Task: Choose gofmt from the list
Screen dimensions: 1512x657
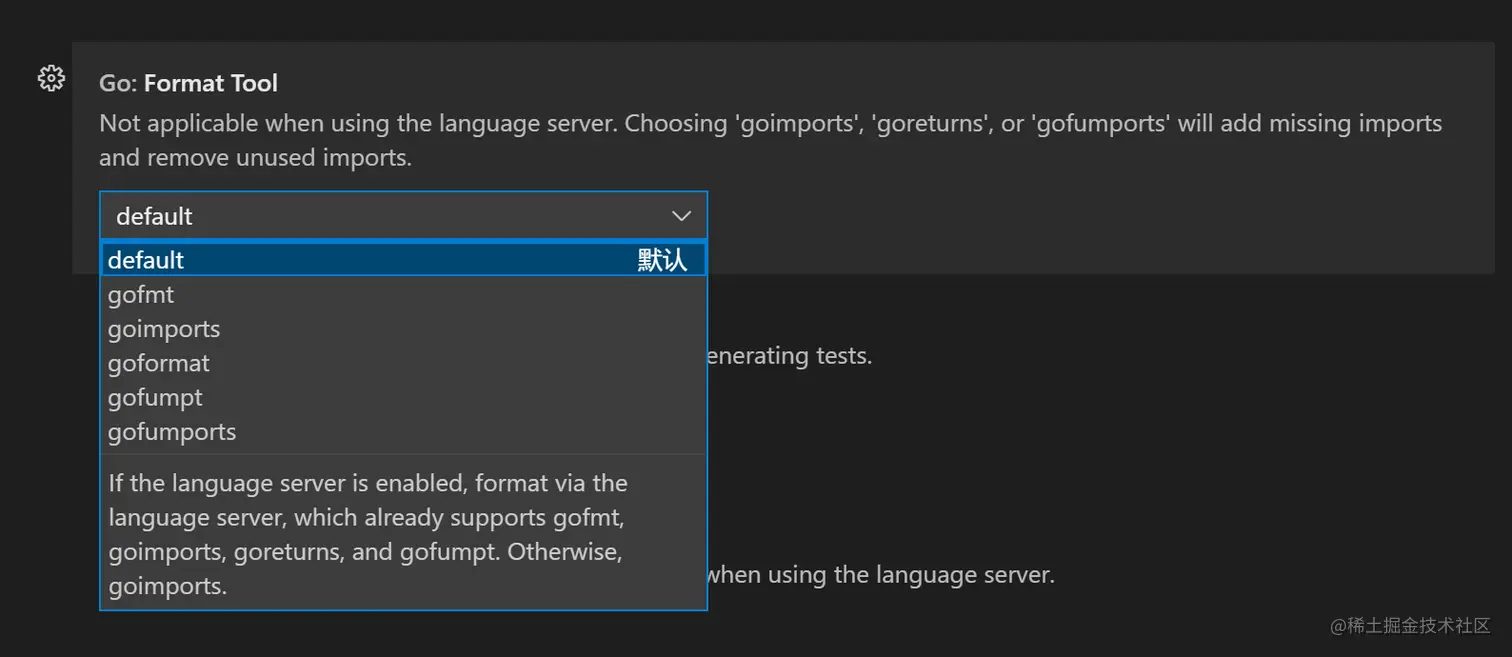Action: point(141,295)
